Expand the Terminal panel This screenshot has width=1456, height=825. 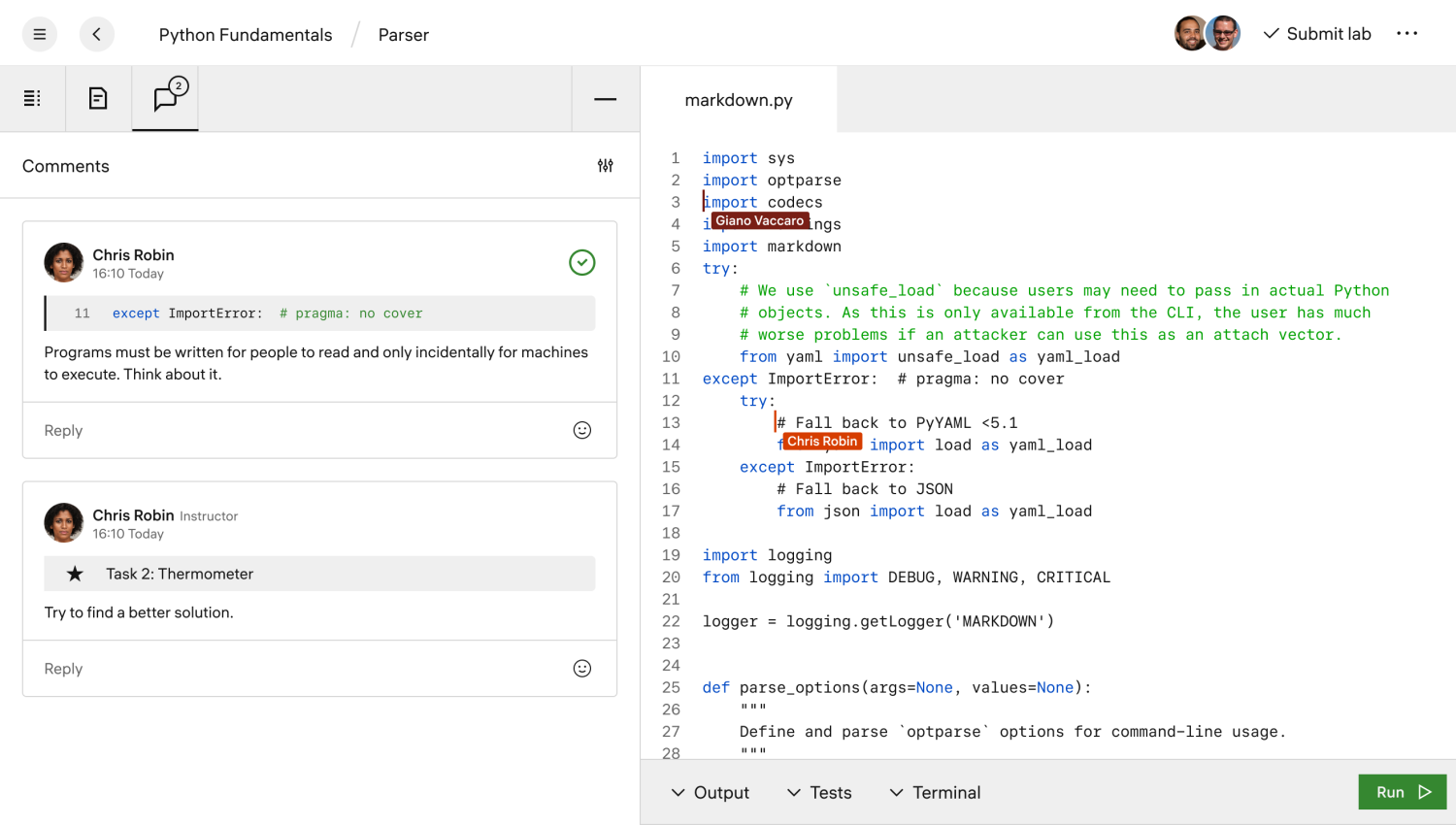[x=935, y=793]
